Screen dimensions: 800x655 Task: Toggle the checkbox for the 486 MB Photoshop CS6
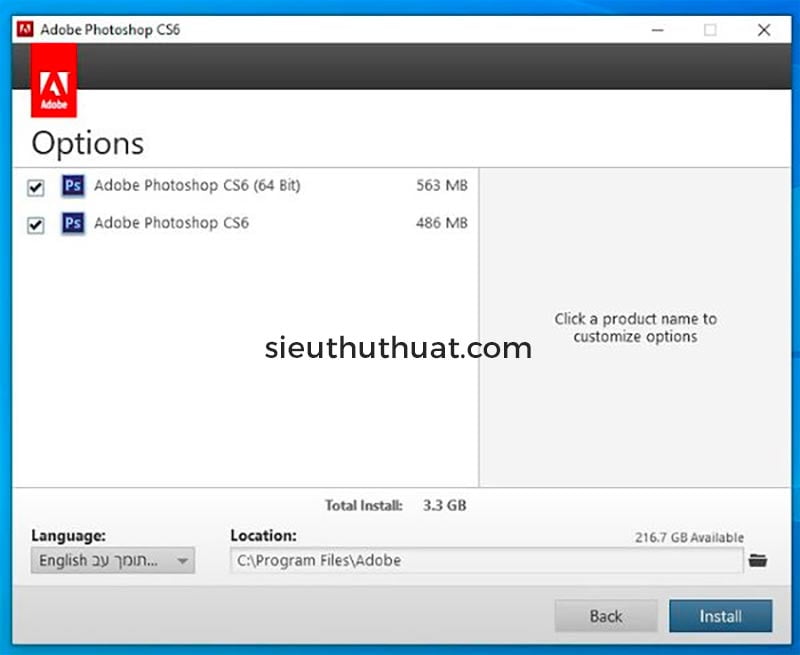[x=36, y=225]
